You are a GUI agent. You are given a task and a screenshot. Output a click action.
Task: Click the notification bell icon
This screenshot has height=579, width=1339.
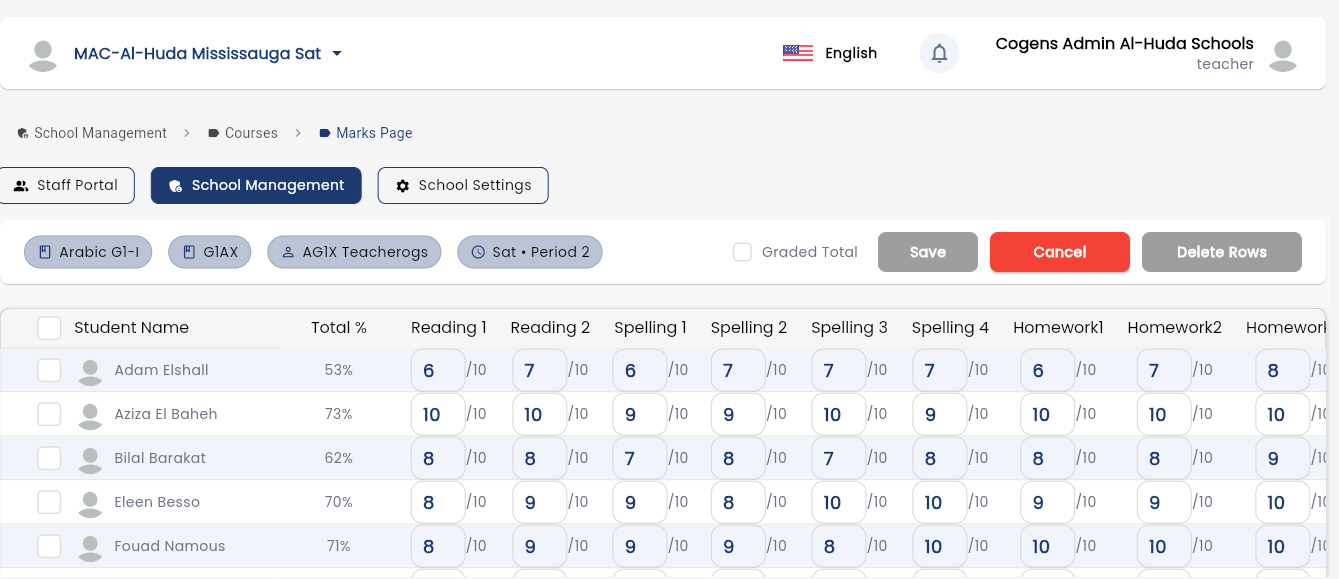tap(939, 53)
